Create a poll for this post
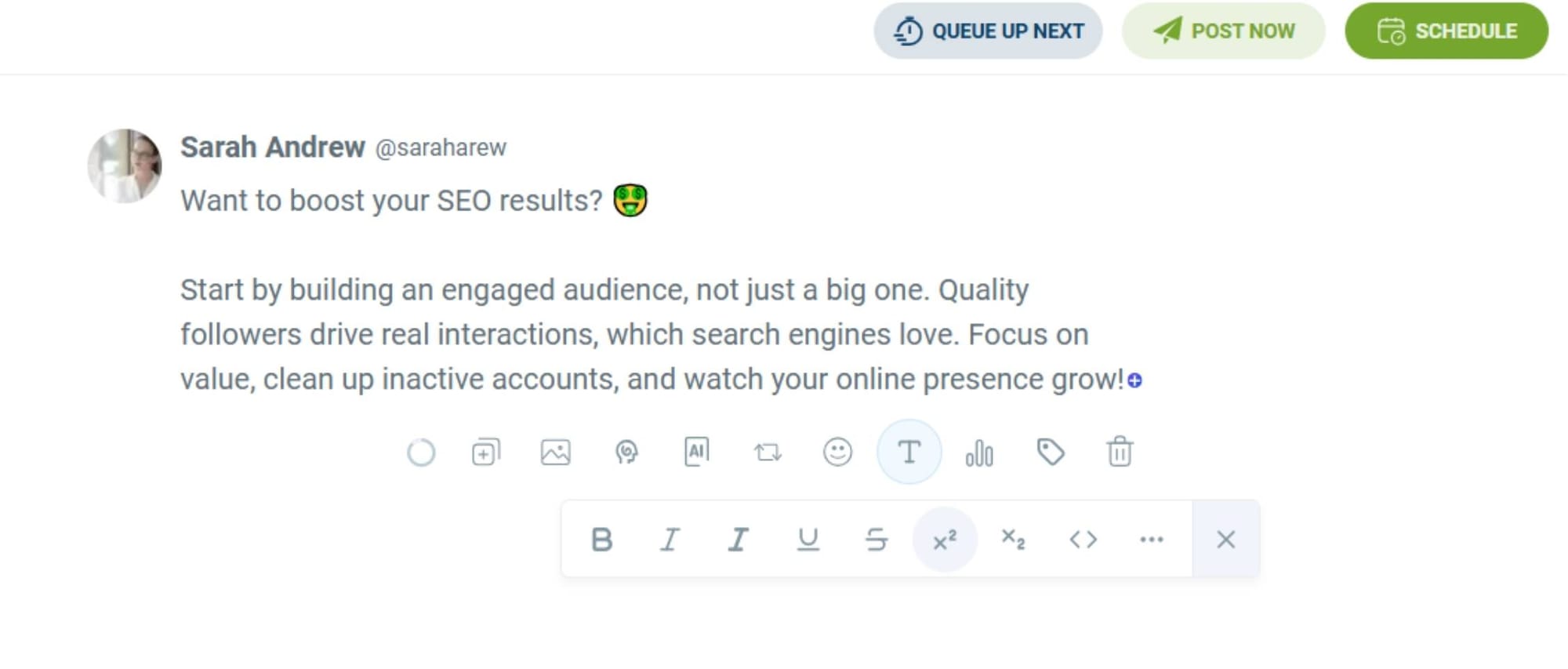 (978, 453)
